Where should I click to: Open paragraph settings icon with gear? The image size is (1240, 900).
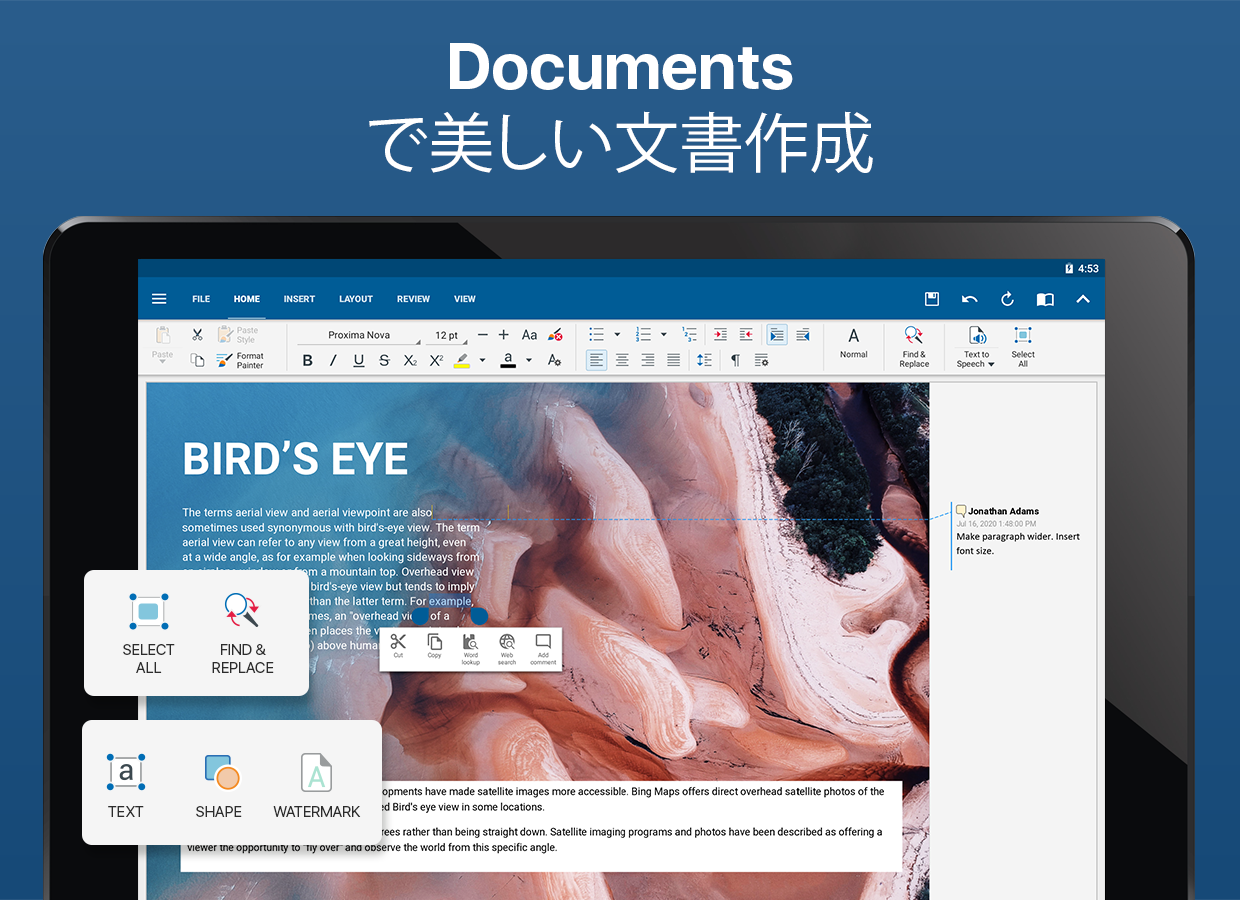pos(761,360)
